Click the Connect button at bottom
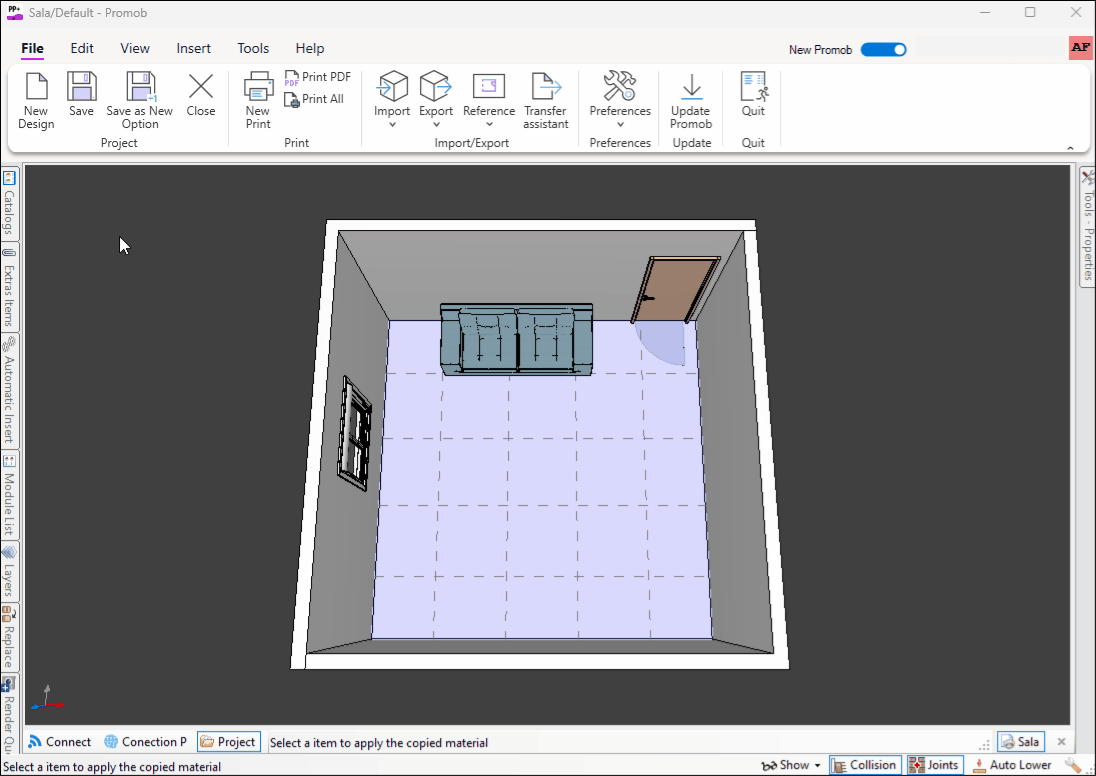 point(60,742)
